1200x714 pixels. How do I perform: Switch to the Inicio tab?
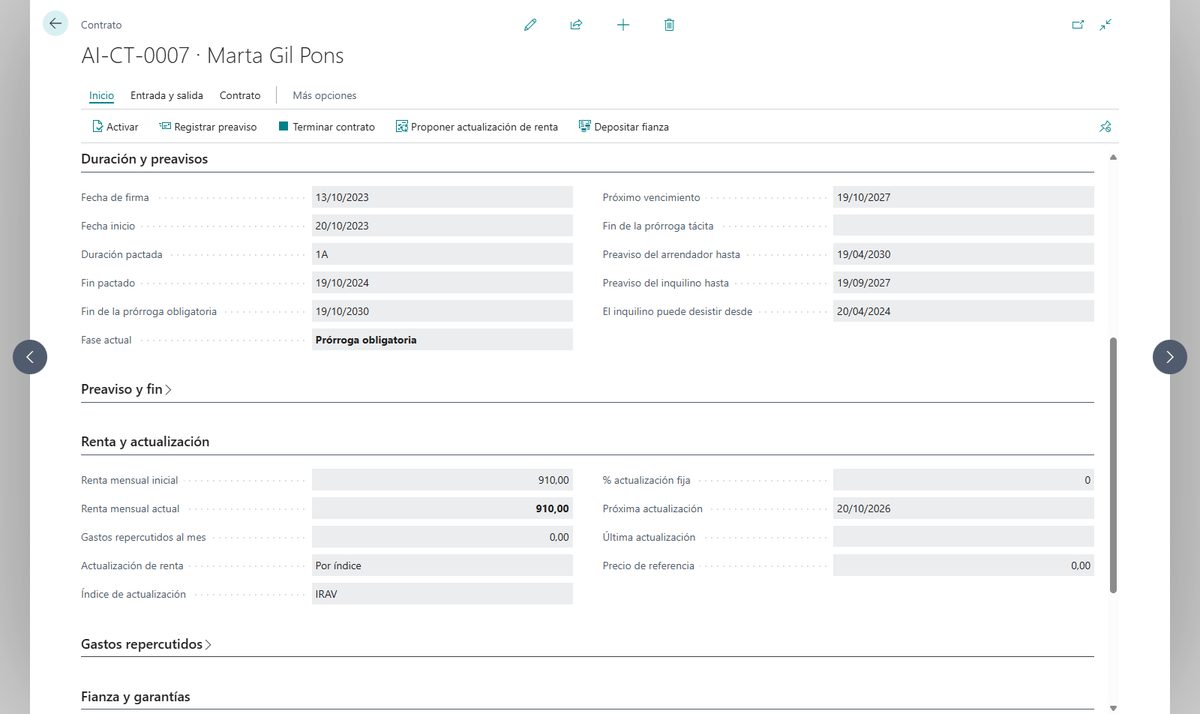point(101,96)
